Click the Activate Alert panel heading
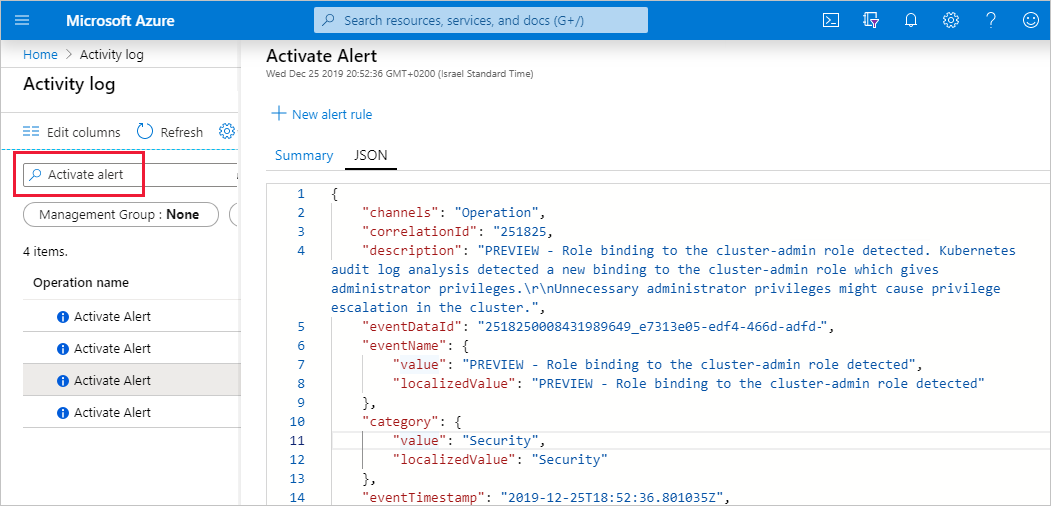The height and width of the screenshot is (506, 1051). pos(322,56)
